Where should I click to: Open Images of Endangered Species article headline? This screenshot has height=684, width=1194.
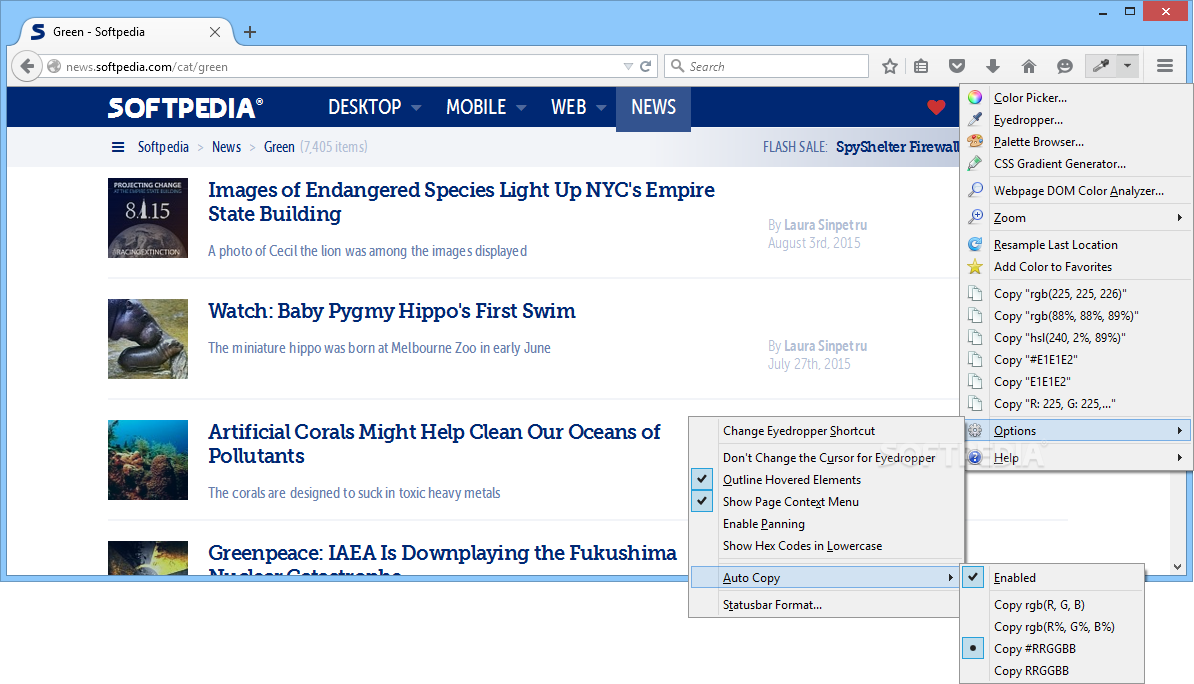tap(461, 202)
